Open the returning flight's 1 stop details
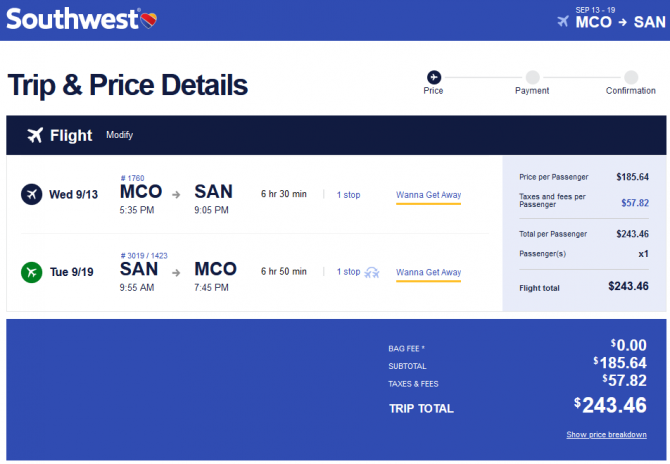 [348, 272]
